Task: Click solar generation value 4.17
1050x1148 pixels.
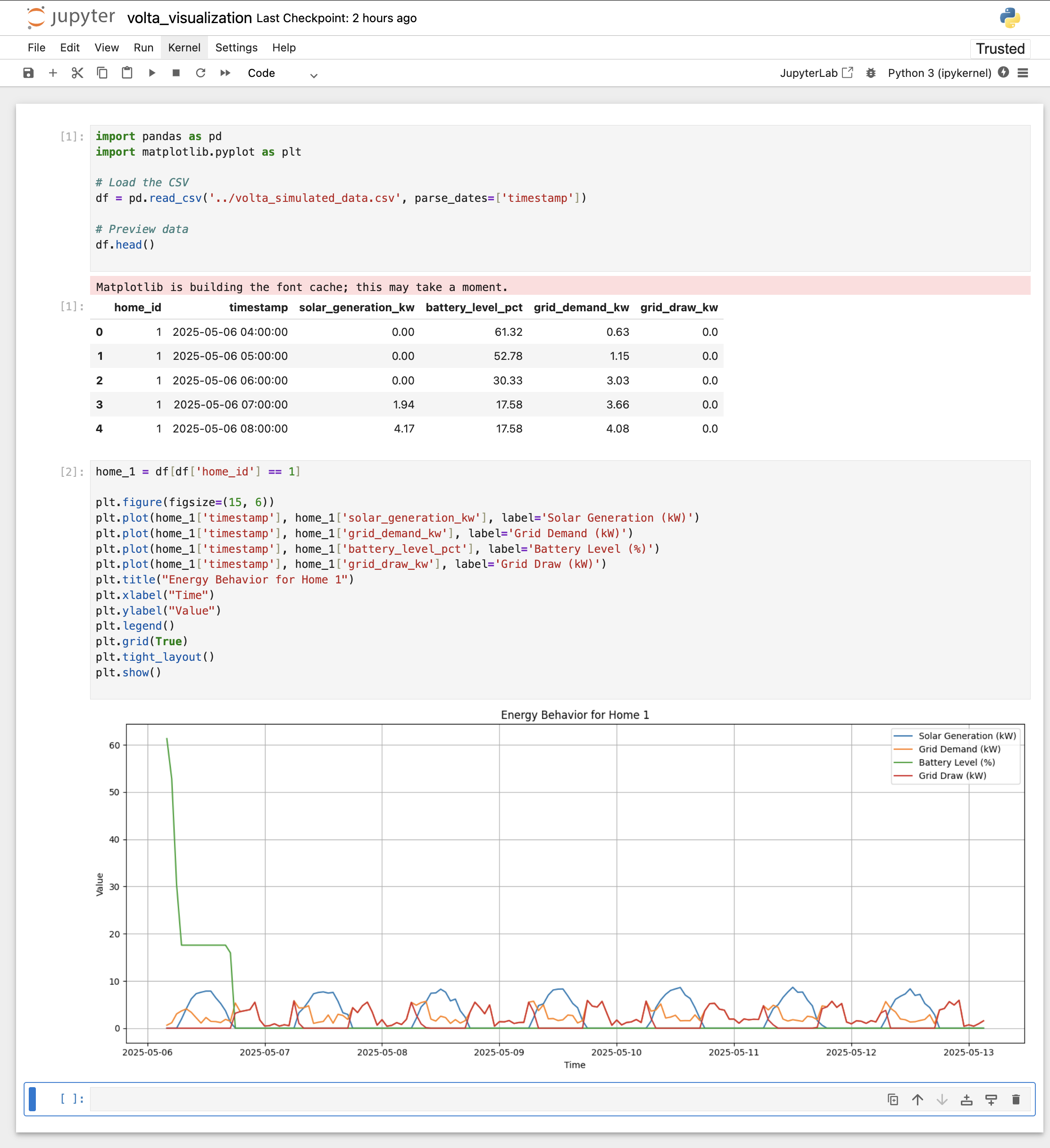Action: pyautogui.click(x=404, y=429)
